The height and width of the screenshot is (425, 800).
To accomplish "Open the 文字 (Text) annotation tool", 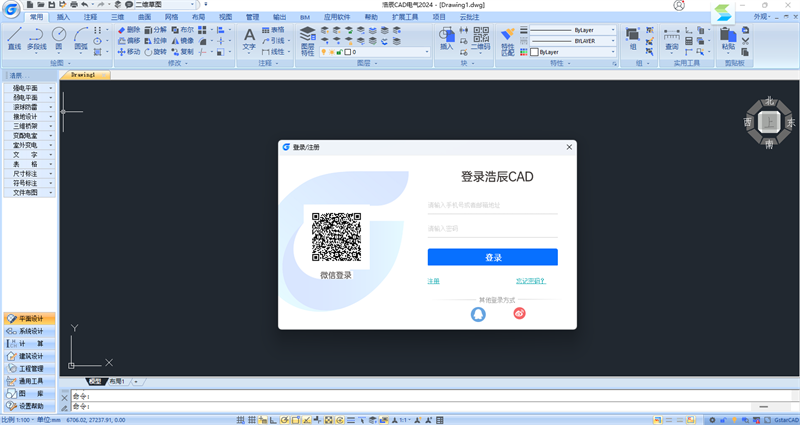I will tap(249, 39).
